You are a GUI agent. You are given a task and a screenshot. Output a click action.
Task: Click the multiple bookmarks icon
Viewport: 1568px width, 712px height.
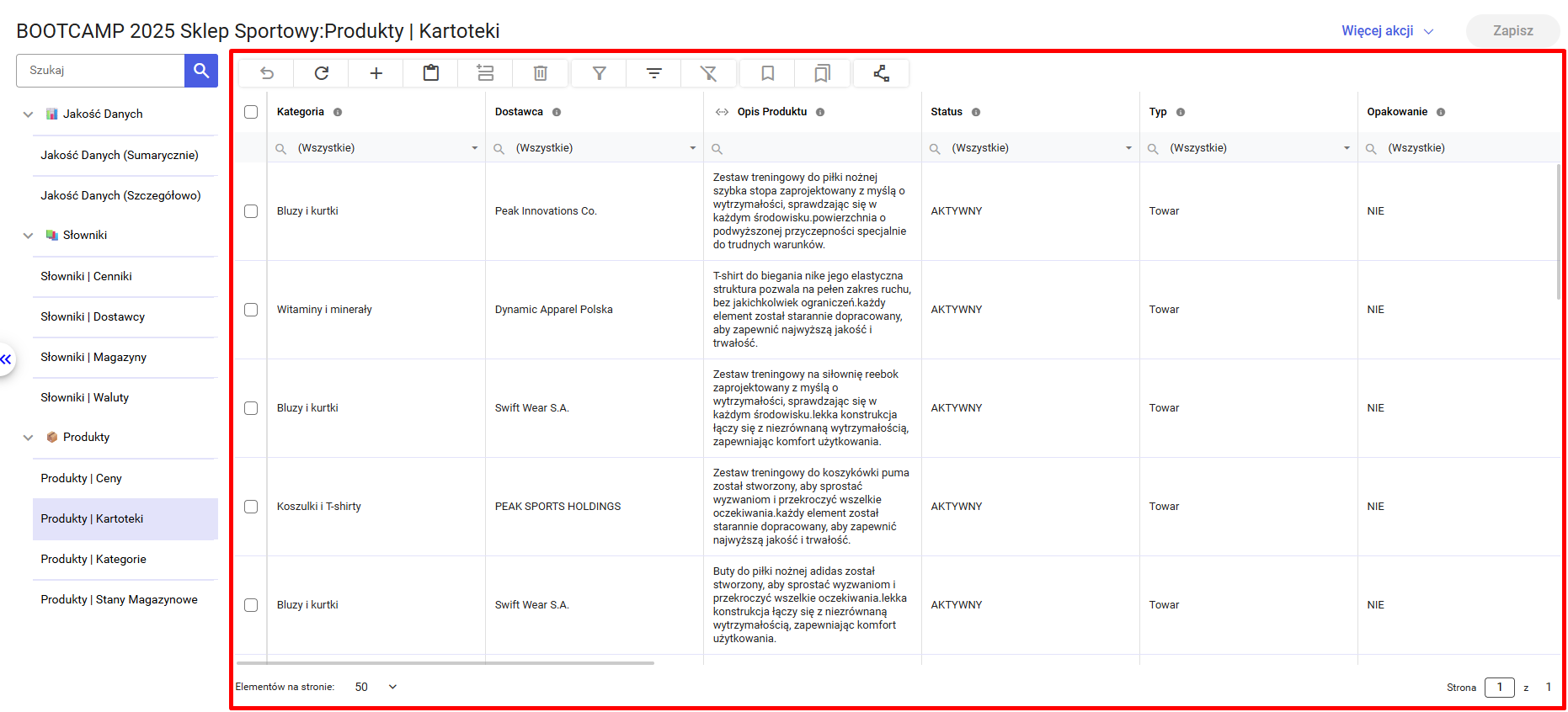[823, 73]
